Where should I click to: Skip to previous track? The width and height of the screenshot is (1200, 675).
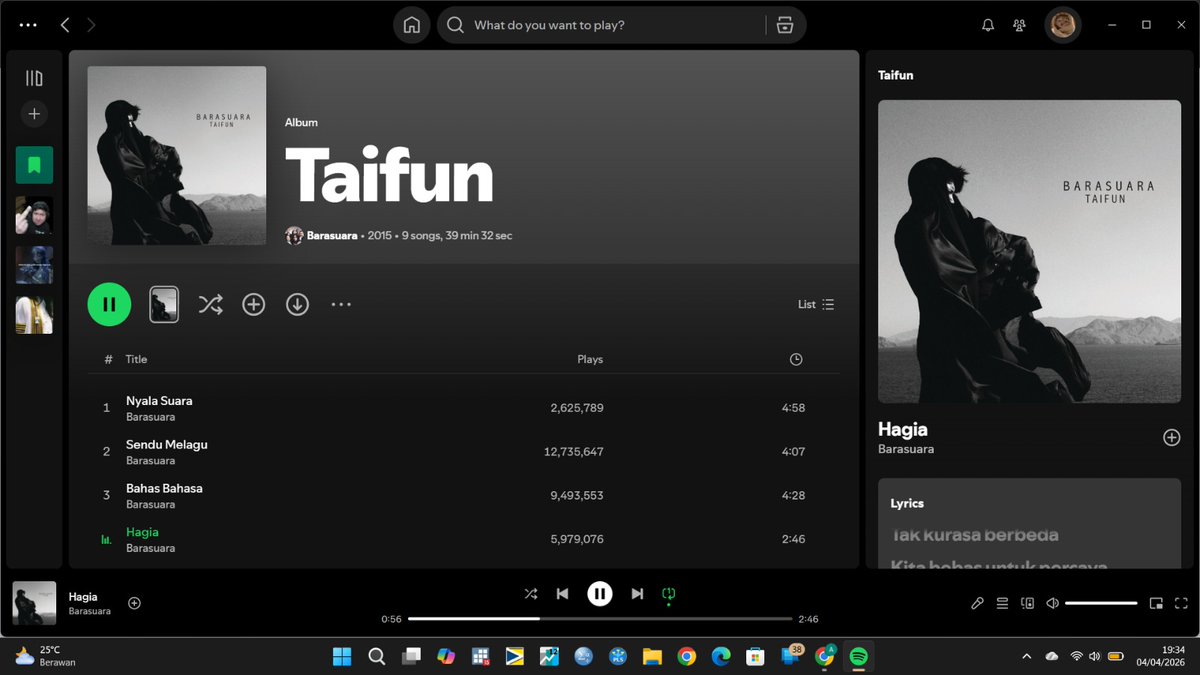[x=562, y=594]
